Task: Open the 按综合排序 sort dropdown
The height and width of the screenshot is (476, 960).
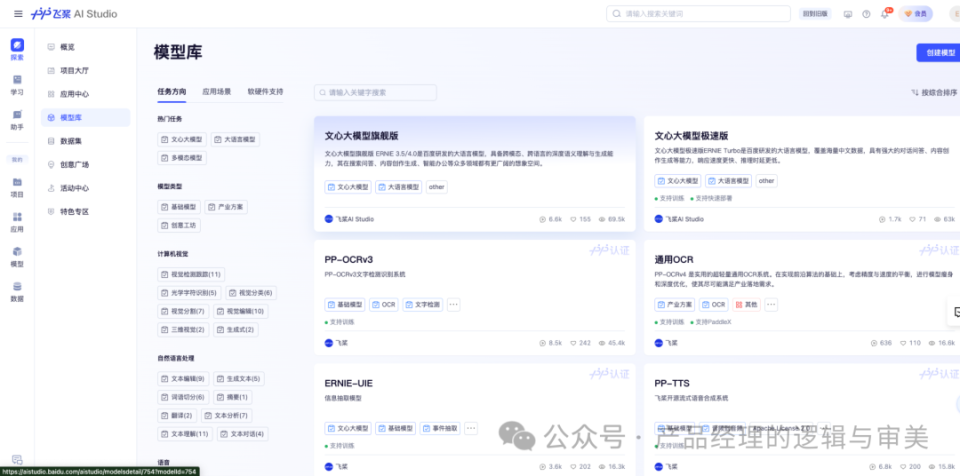Action: pos(934,93)
